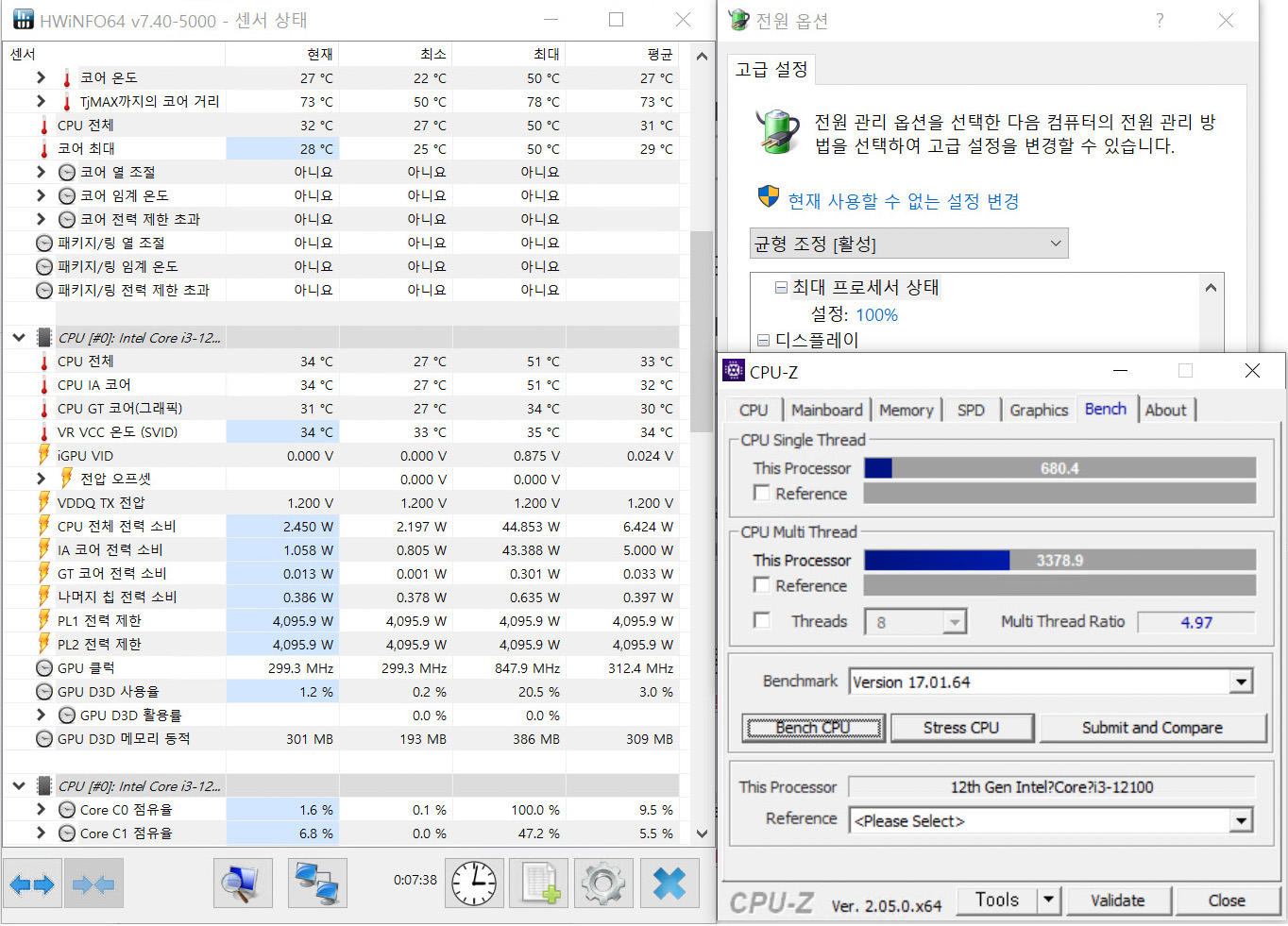Click the battery plug icon in power options
Screen dimensions: 1288x926
coord(778,130)
